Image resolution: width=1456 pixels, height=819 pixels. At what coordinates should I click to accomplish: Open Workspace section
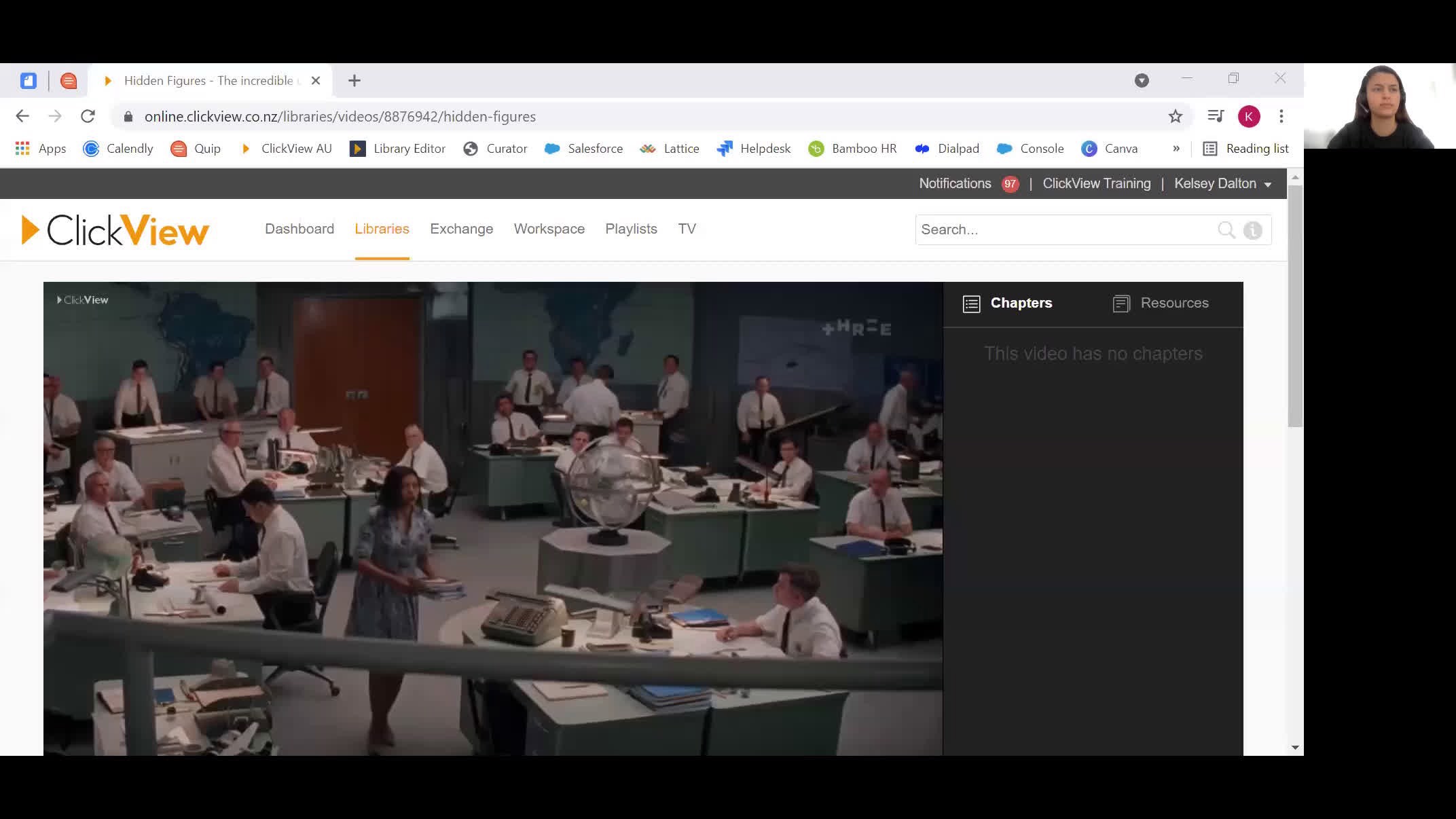click(549, 229)
